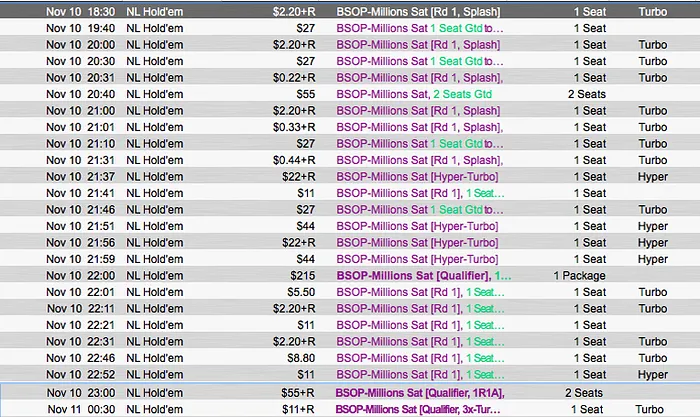Pick the Nov 10 21:41 $11 tournament
This screenshot has width=700, height=417.
(x=350, y=193)
